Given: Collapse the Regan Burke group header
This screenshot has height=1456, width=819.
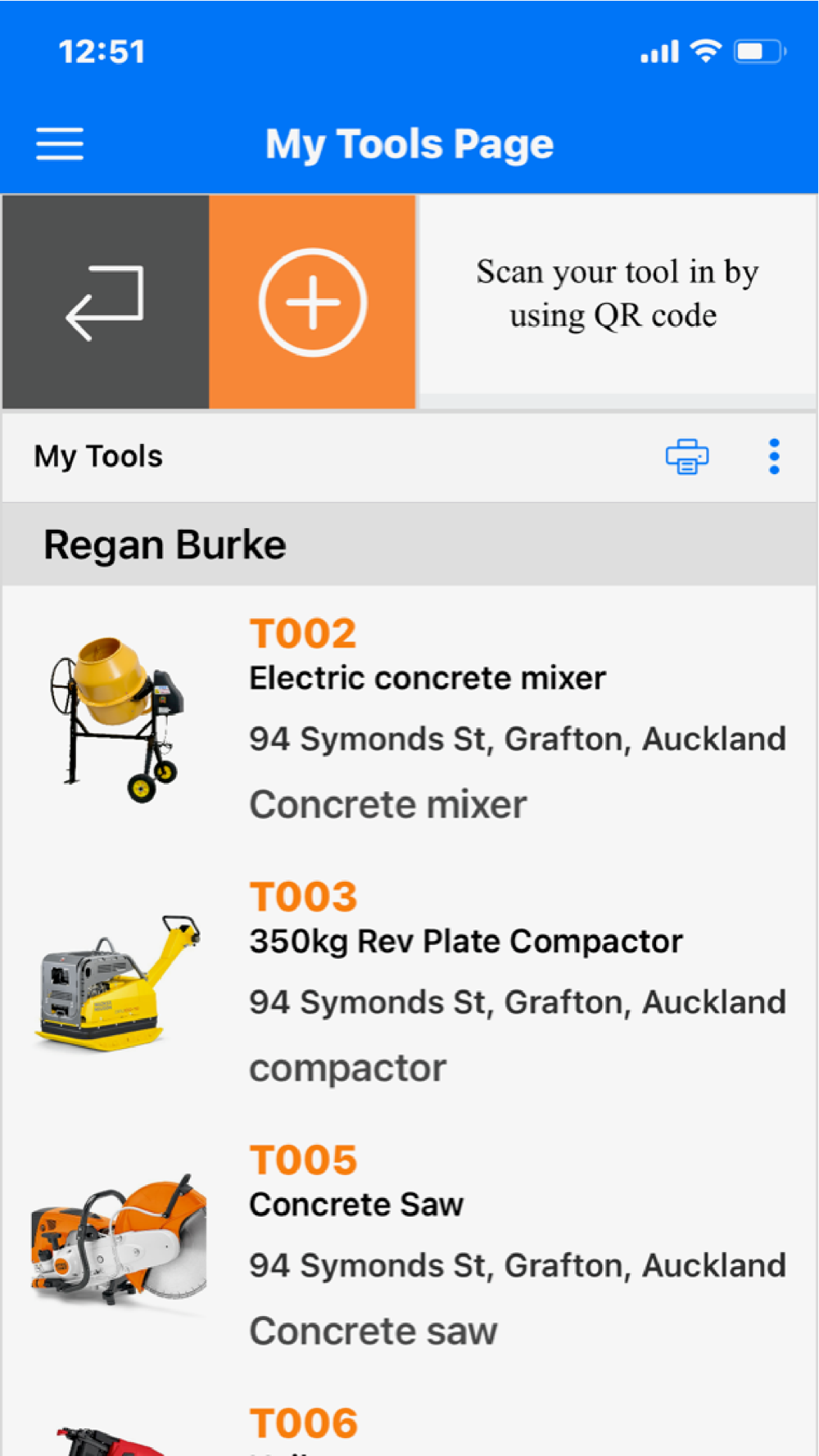Looking at the screenshot, I should pyautogui.click(x=409, y=545).
